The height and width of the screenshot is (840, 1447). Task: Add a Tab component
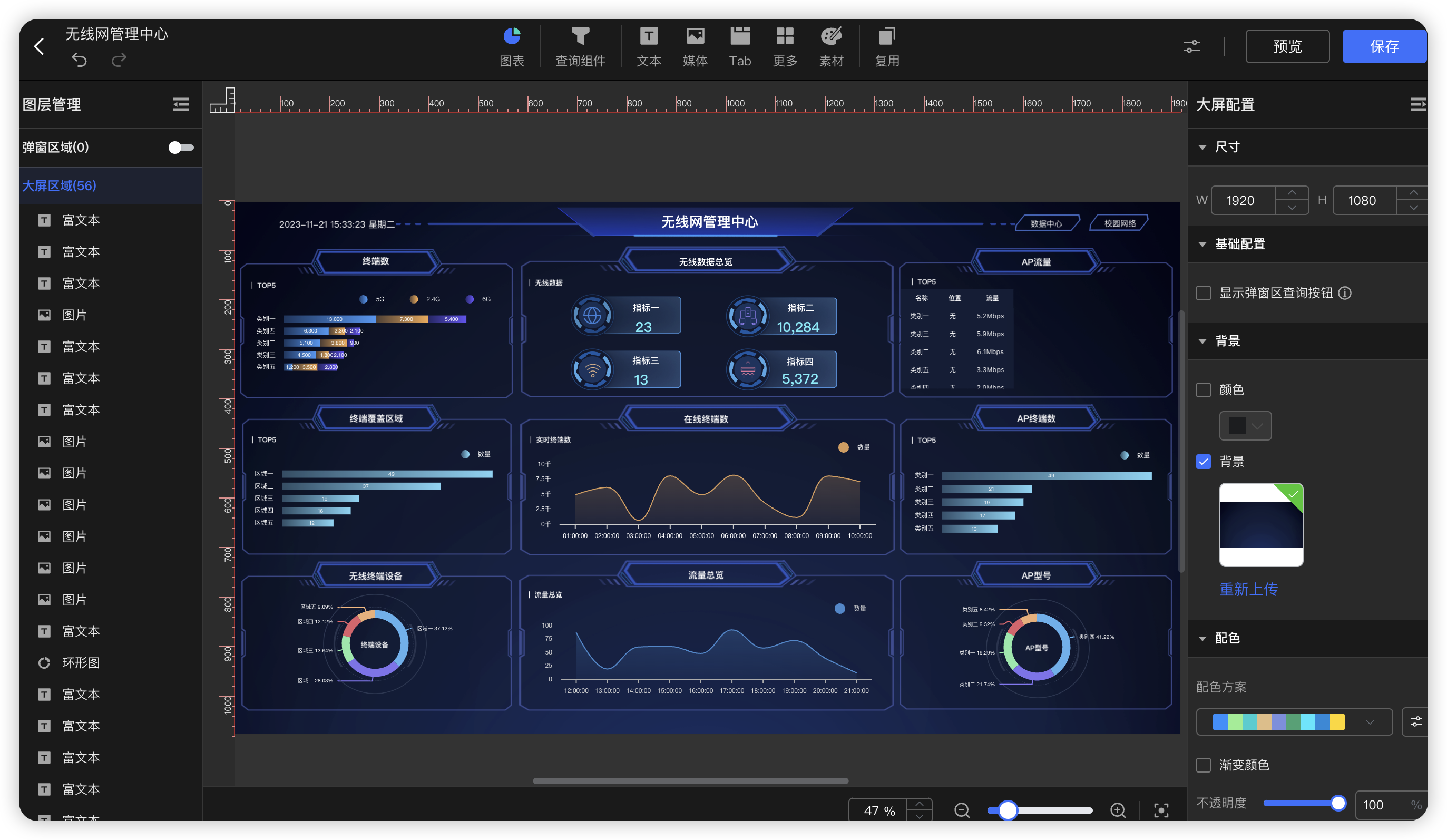pos(740,46)
